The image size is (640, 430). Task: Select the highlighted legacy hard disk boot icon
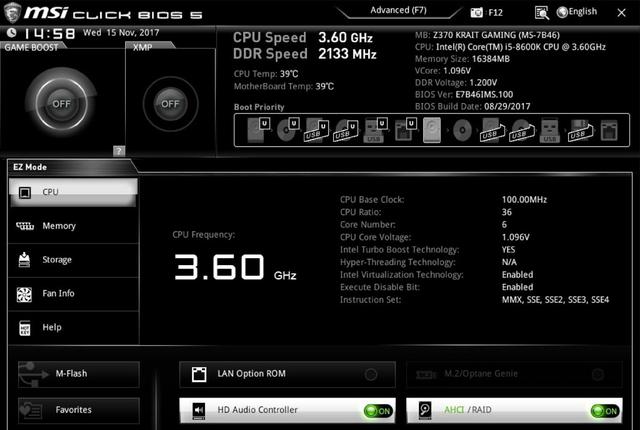432,130
